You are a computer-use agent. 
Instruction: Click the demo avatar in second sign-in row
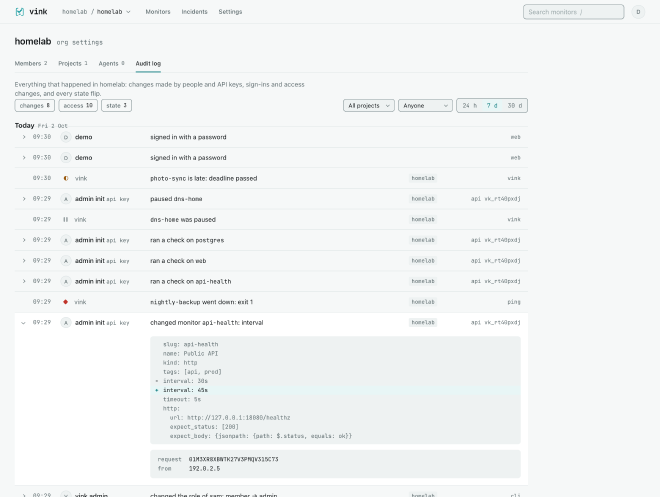66,158
